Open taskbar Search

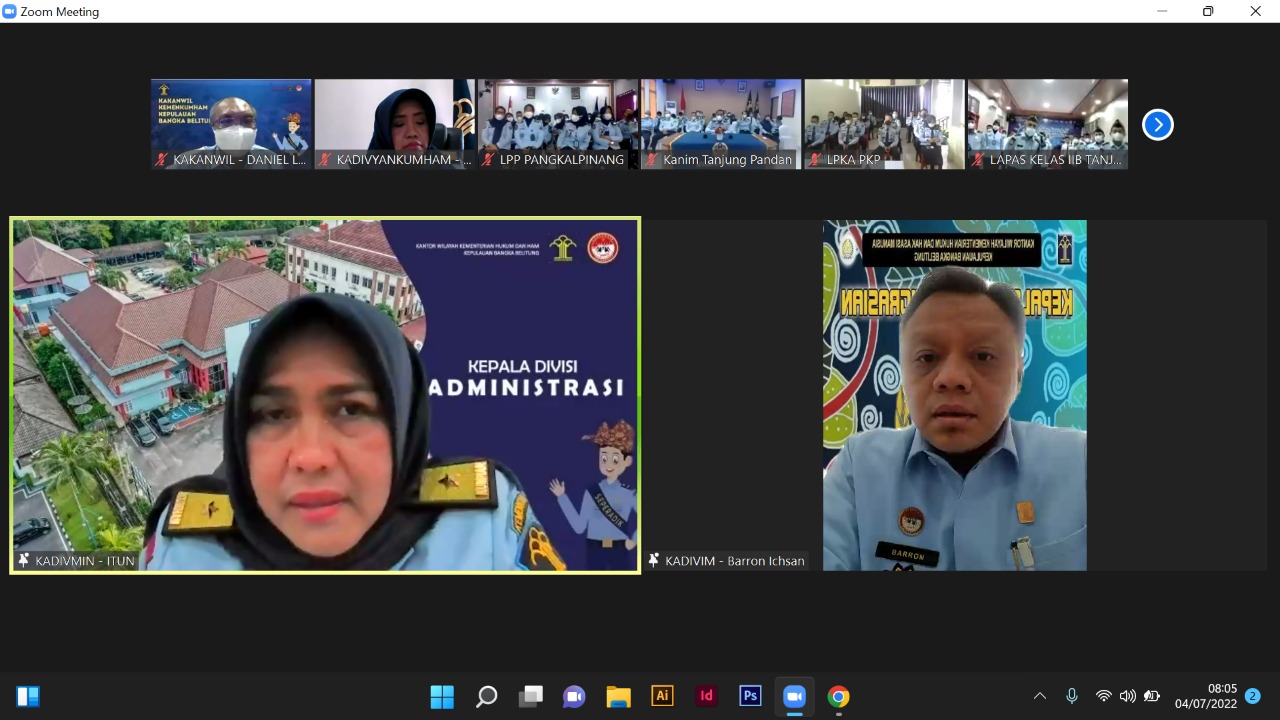(x=486, y=697)
